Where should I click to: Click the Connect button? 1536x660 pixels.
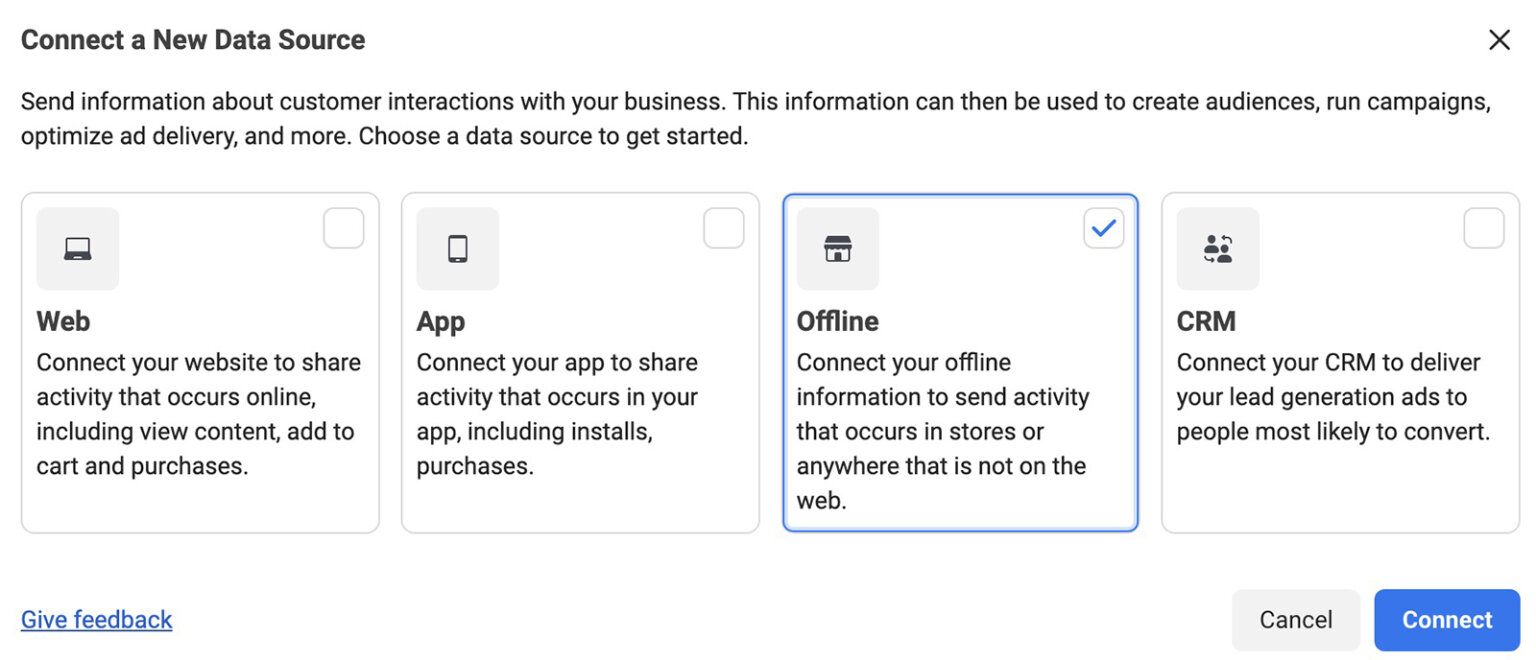(1446, 619)
